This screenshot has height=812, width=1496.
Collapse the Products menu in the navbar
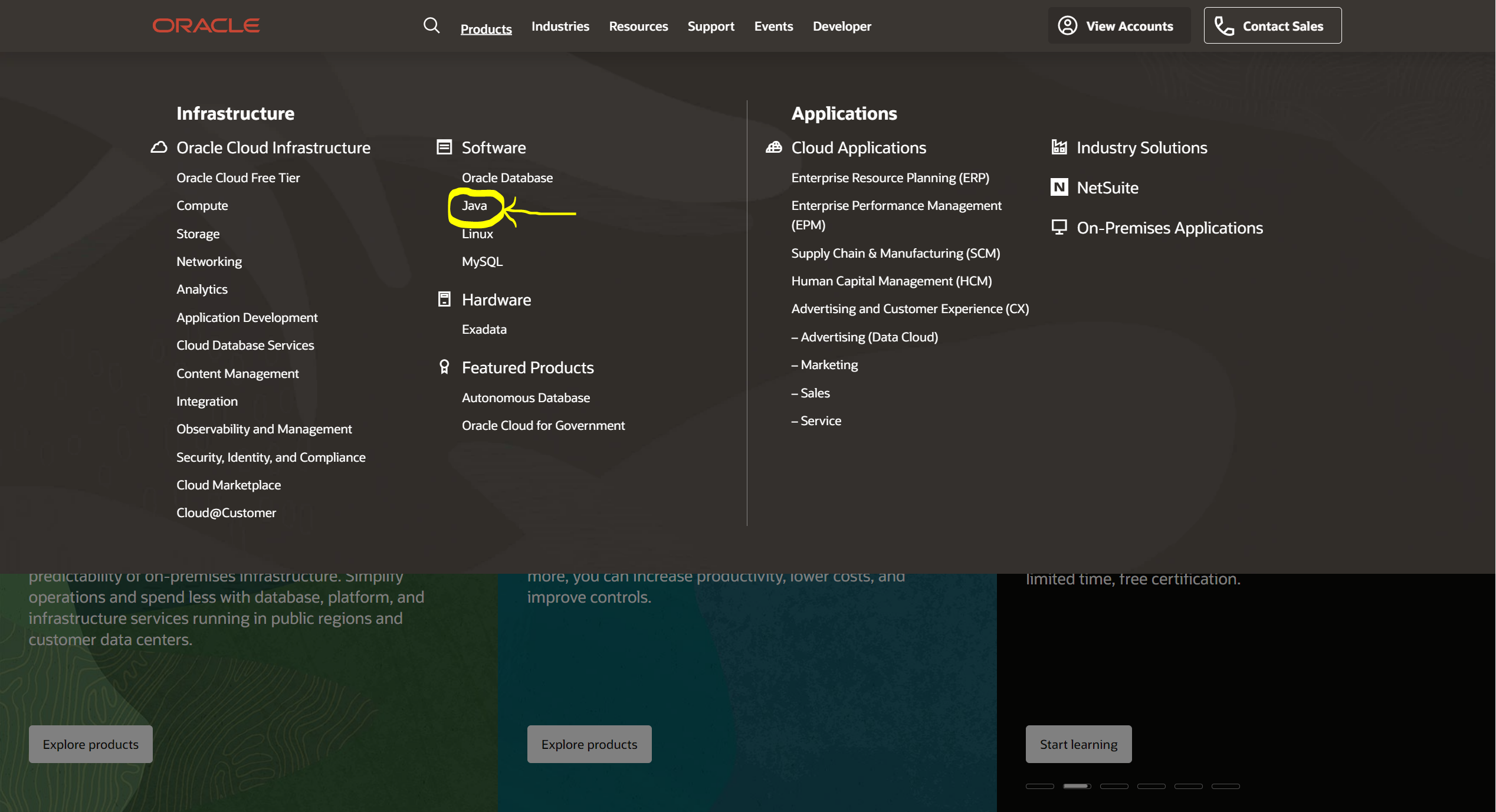coord(485,28)
